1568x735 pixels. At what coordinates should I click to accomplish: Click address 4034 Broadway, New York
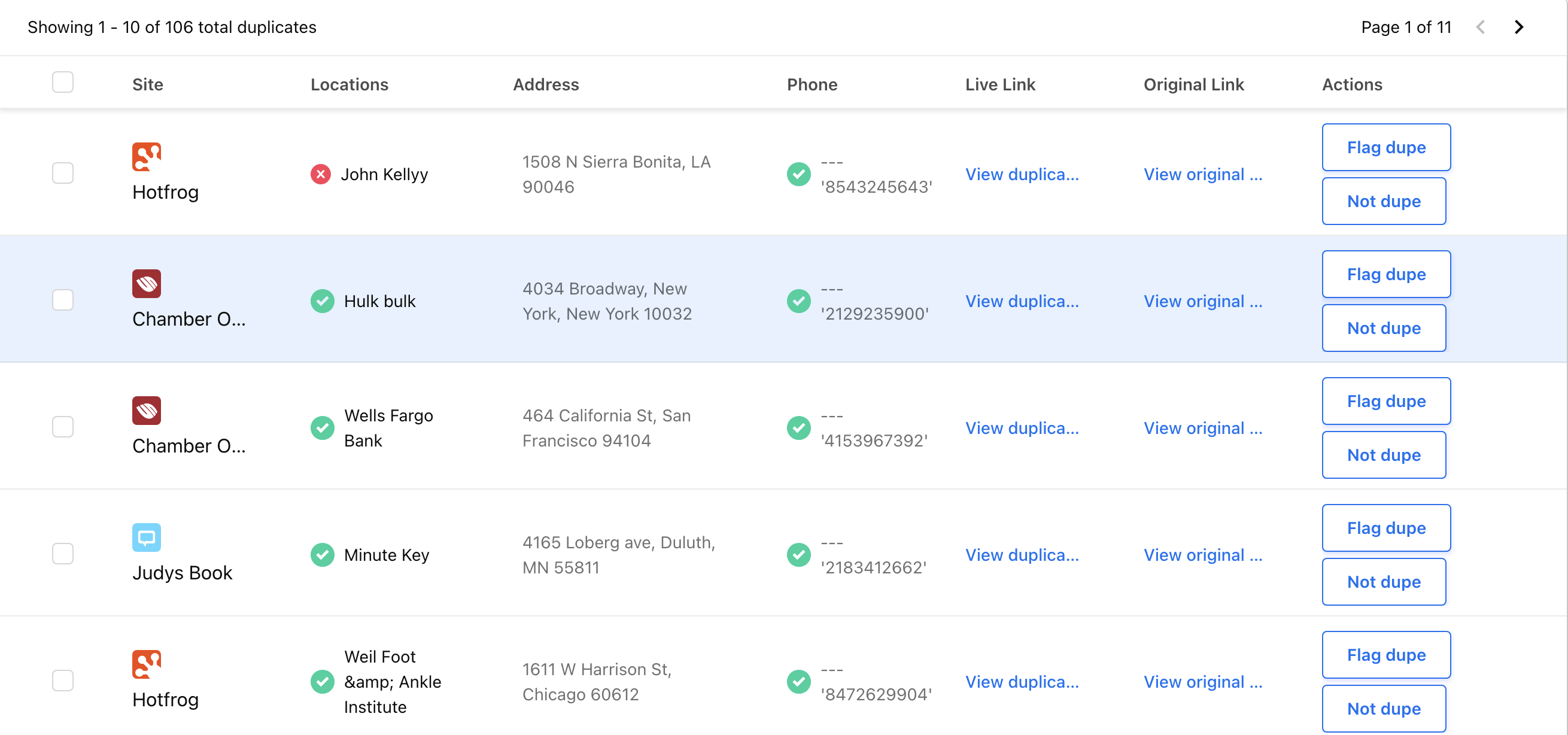(607, 302)
